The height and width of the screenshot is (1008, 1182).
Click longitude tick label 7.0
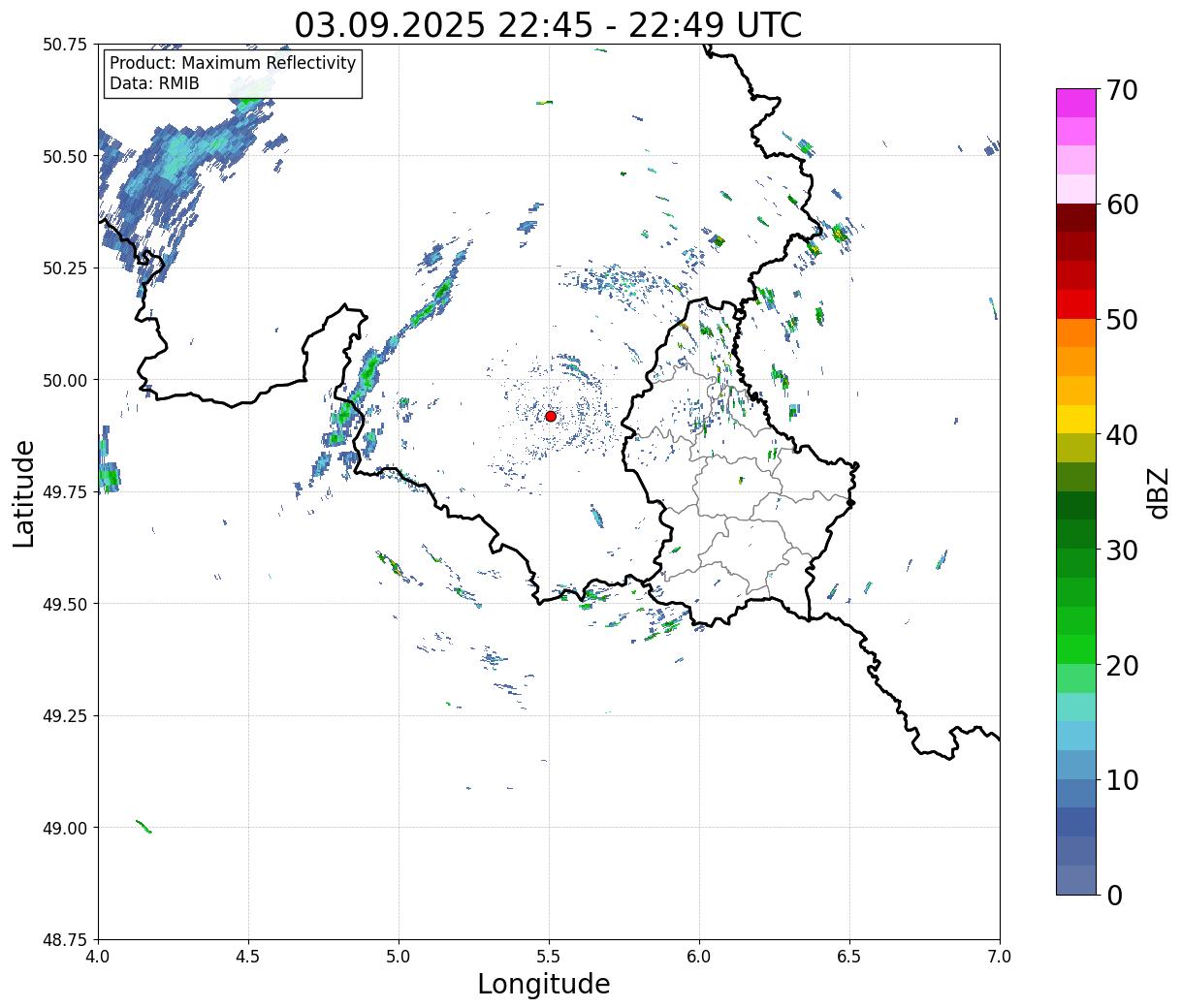point(1000,956)
